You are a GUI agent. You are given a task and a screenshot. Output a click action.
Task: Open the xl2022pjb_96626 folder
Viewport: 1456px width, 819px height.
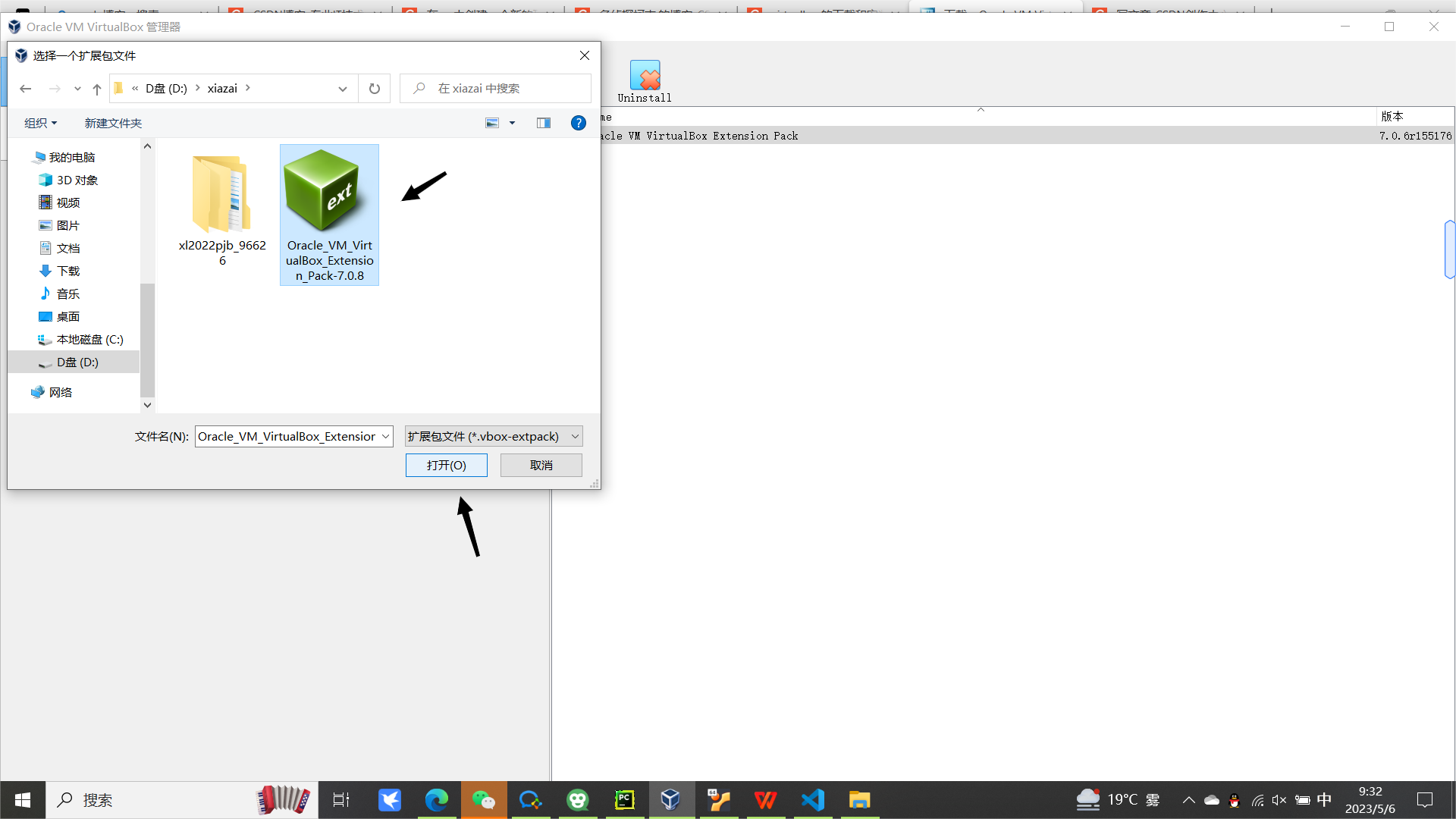222,210
